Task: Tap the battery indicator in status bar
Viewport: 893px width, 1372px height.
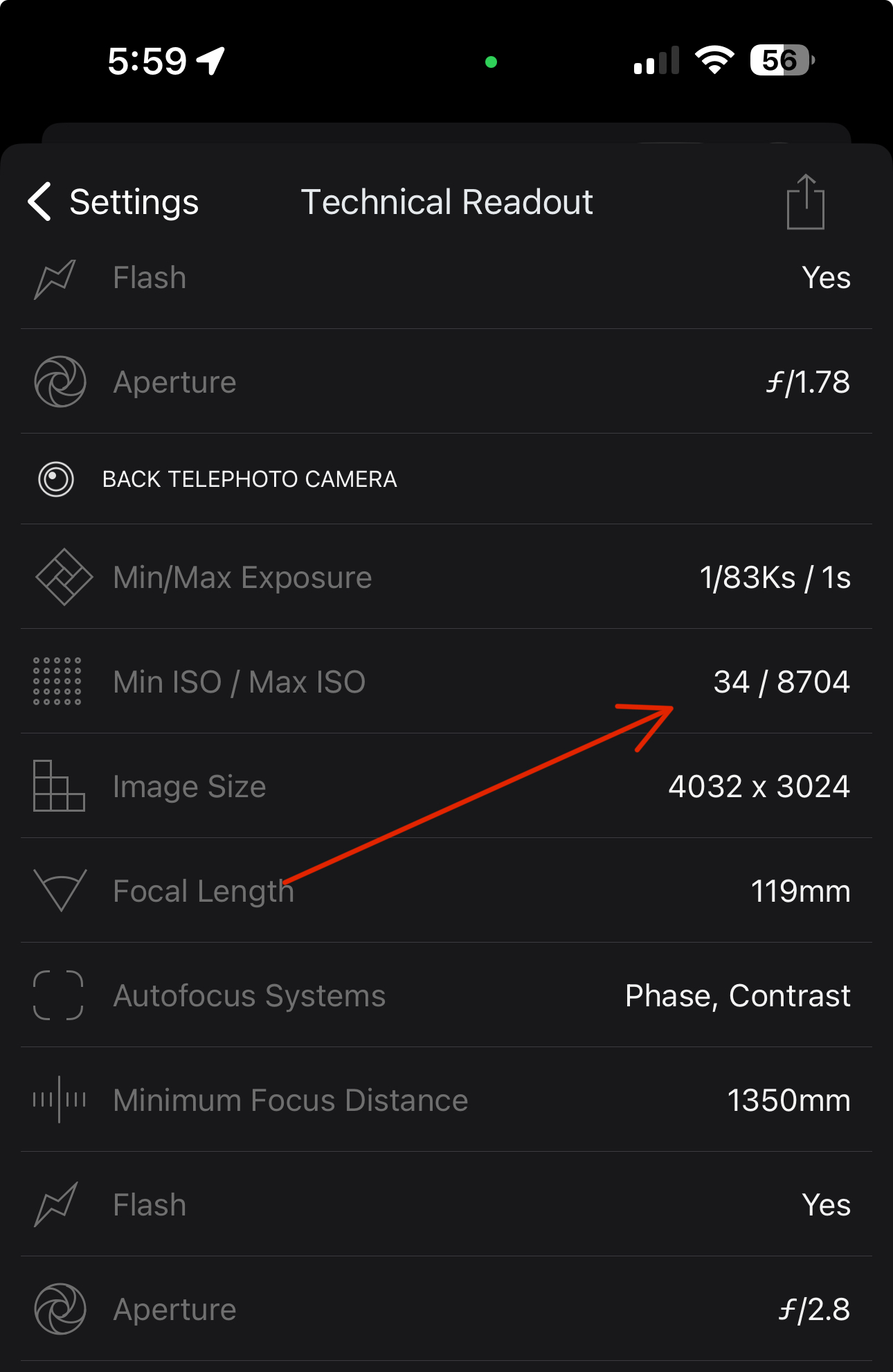Action: [782, 61]
